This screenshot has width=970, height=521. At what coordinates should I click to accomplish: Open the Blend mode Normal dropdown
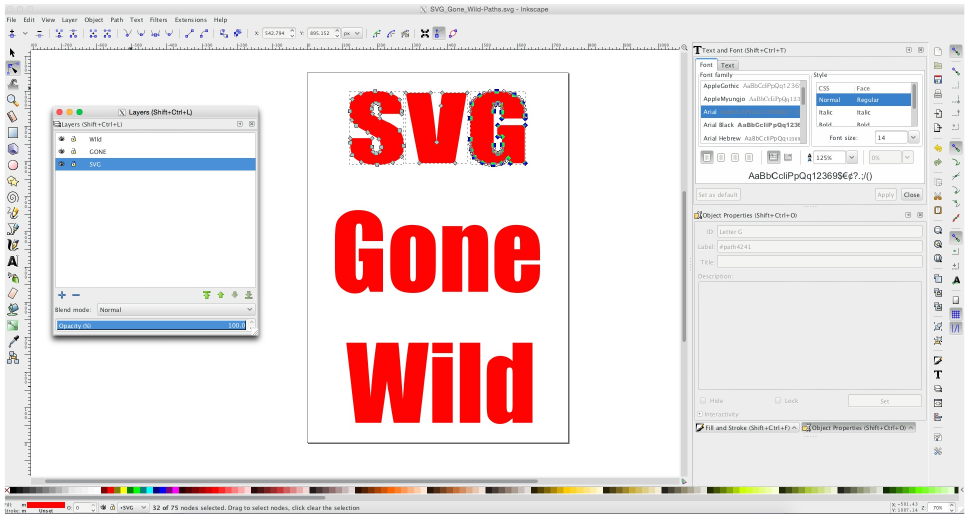click(176, 309)
